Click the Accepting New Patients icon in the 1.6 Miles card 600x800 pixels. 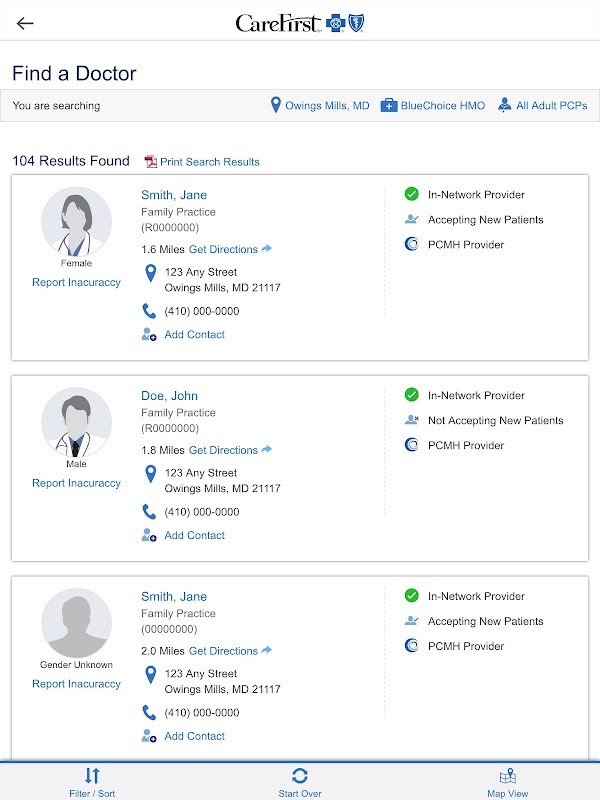[411, 219]
